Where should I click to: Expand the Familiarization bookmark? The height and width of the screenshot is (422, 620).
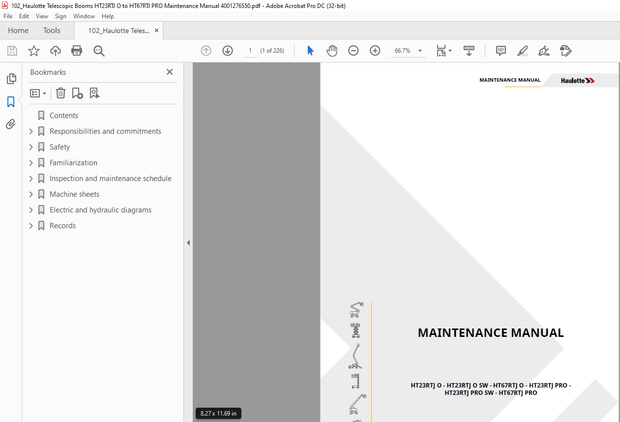[31, 163]
